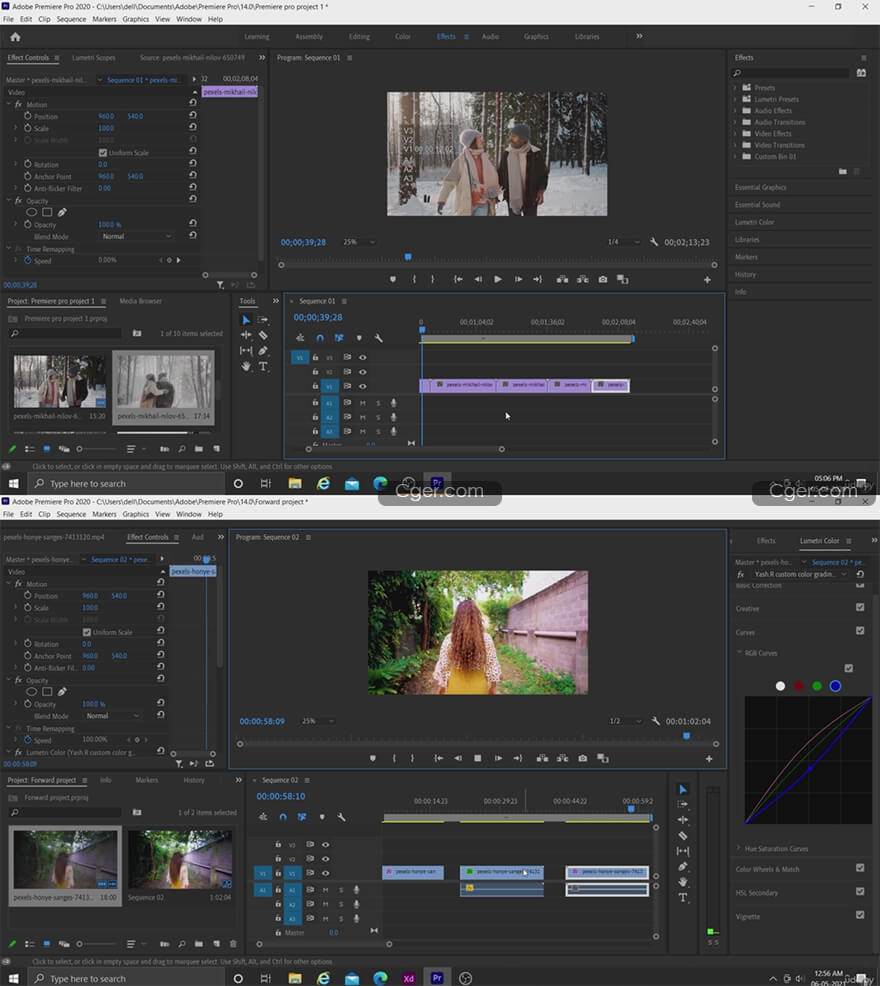Toggle the Curves section checkbox in Lumetri Color
Screen dimensions: 880x986
click(860, 631)
